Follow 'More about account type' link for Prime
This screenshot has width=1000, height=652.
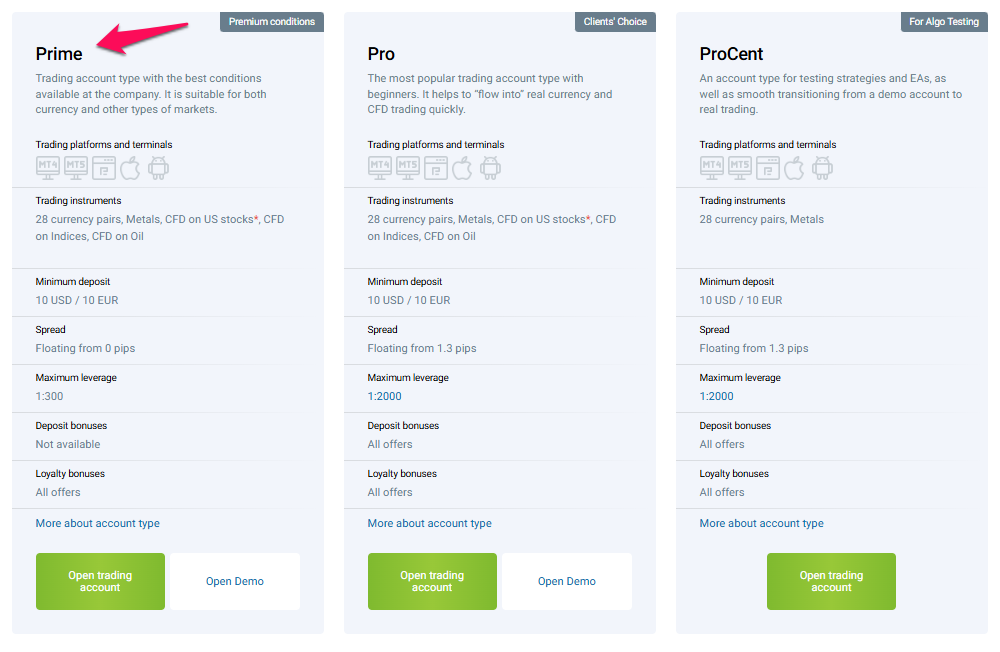98,523
